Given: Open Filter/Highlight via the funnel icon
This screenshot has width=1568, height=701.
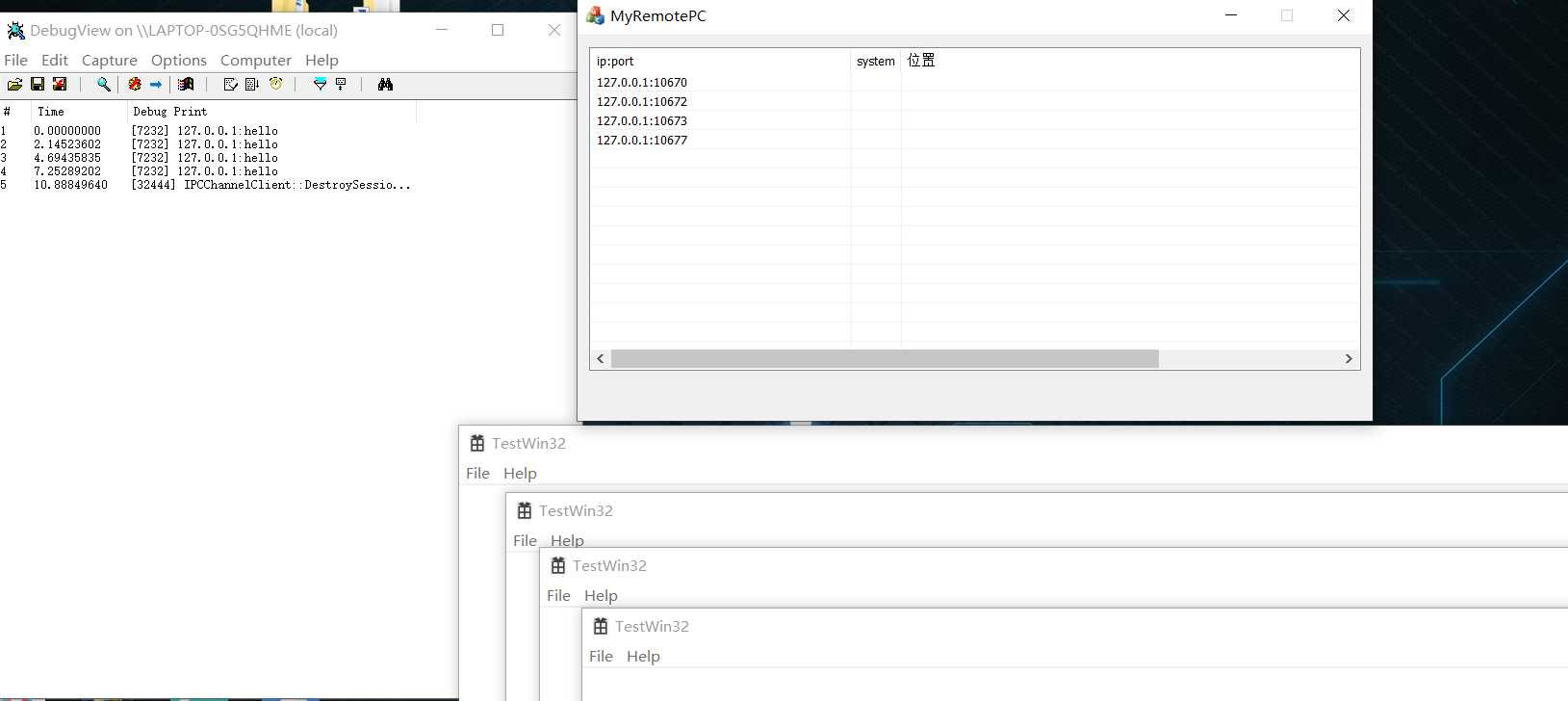Looking at the screenshot, I should click(x=320, y=85).
